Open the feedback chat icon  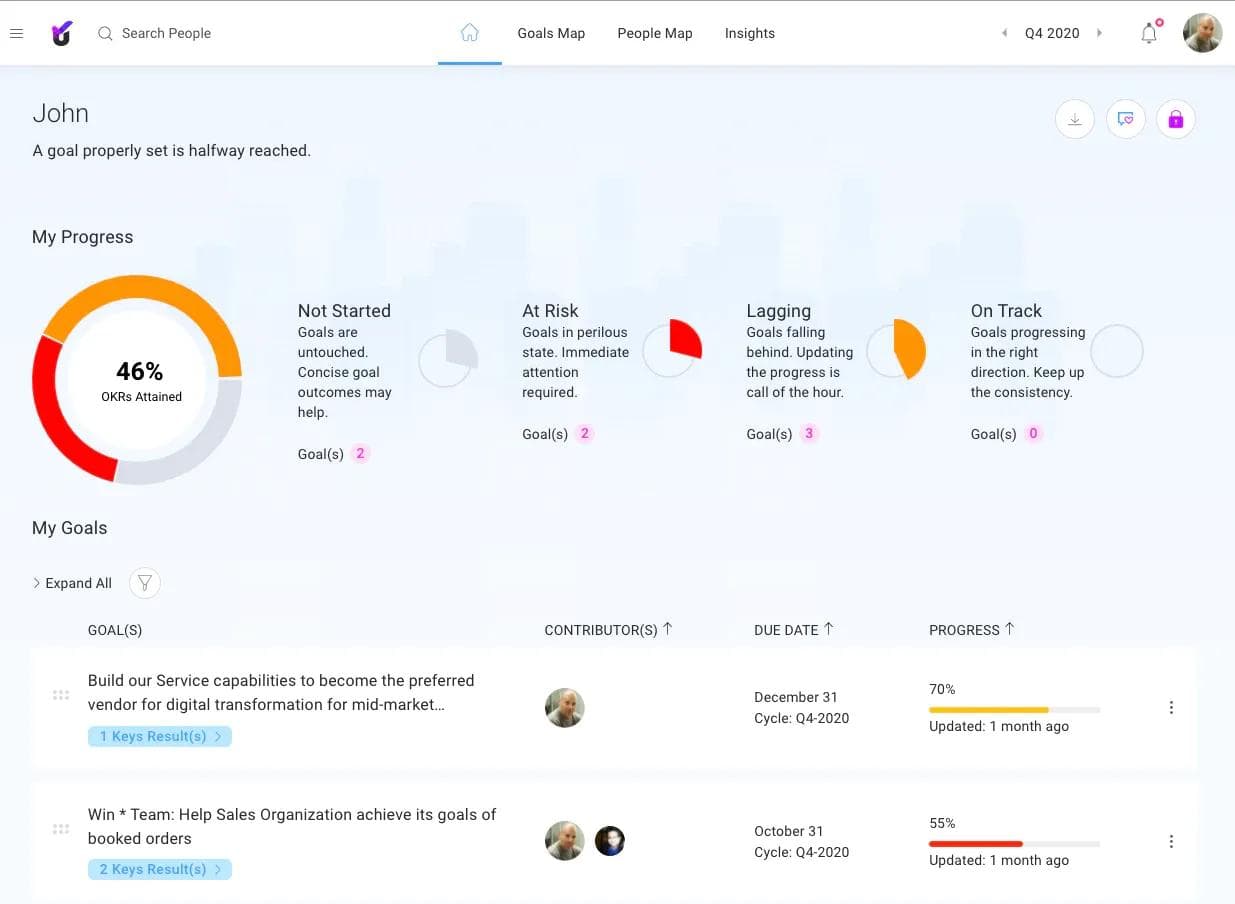(x=1125, y=118)
